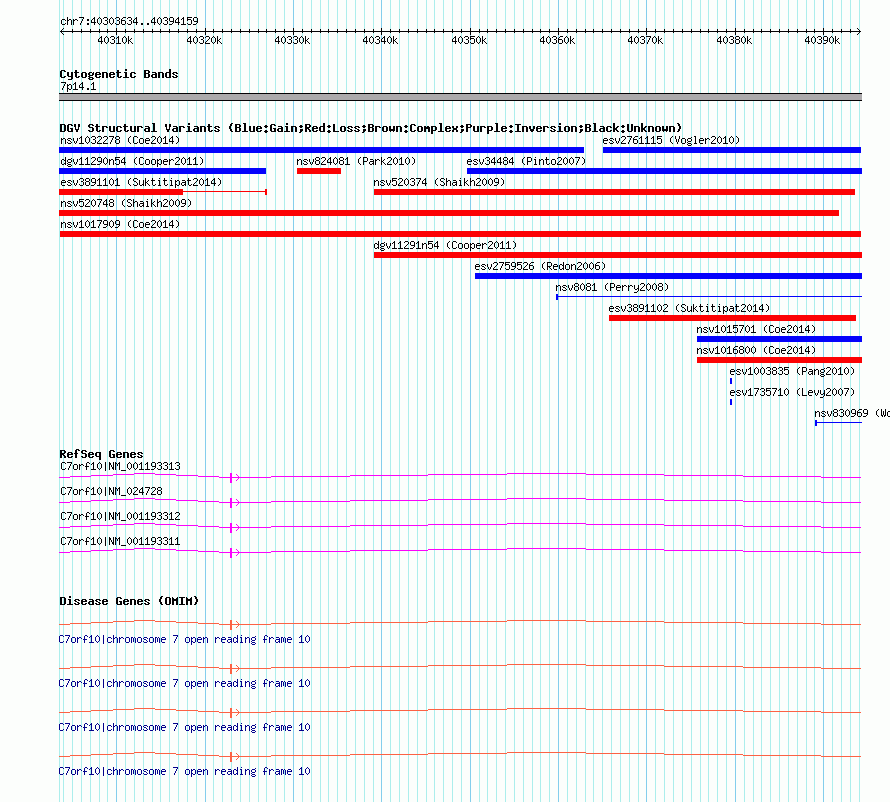Click the magenta arrow glyph of NM_001193313
This screenshot has width=890, height=802.
[x=234, y=478]
